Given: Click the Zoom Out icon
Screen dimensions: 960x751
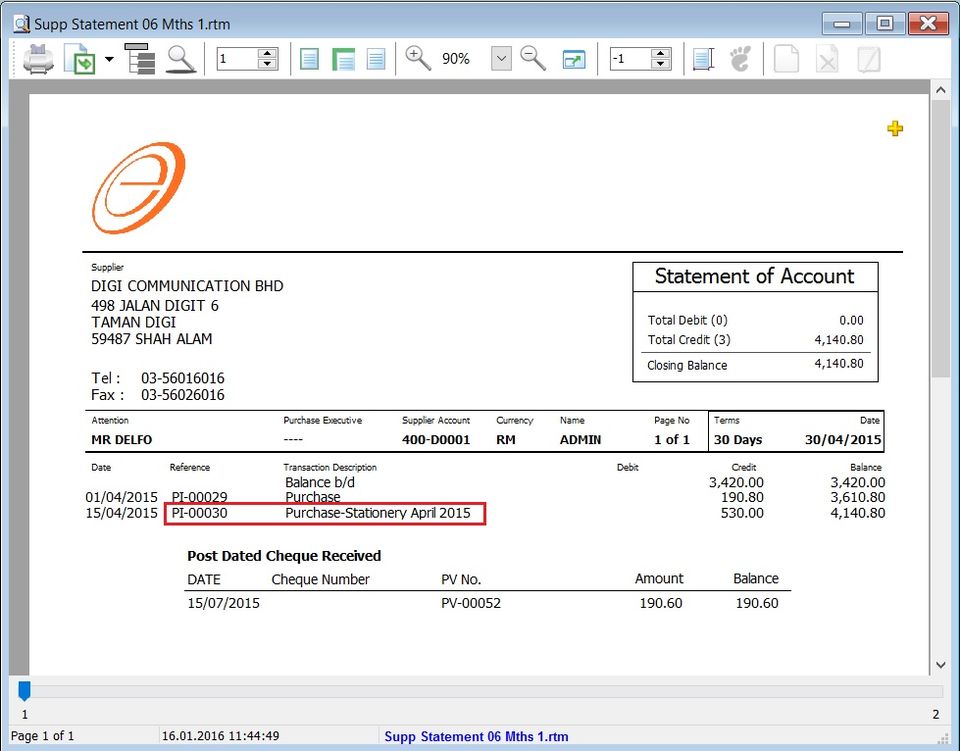Looking at the screenshot, I should coord(533,58).
